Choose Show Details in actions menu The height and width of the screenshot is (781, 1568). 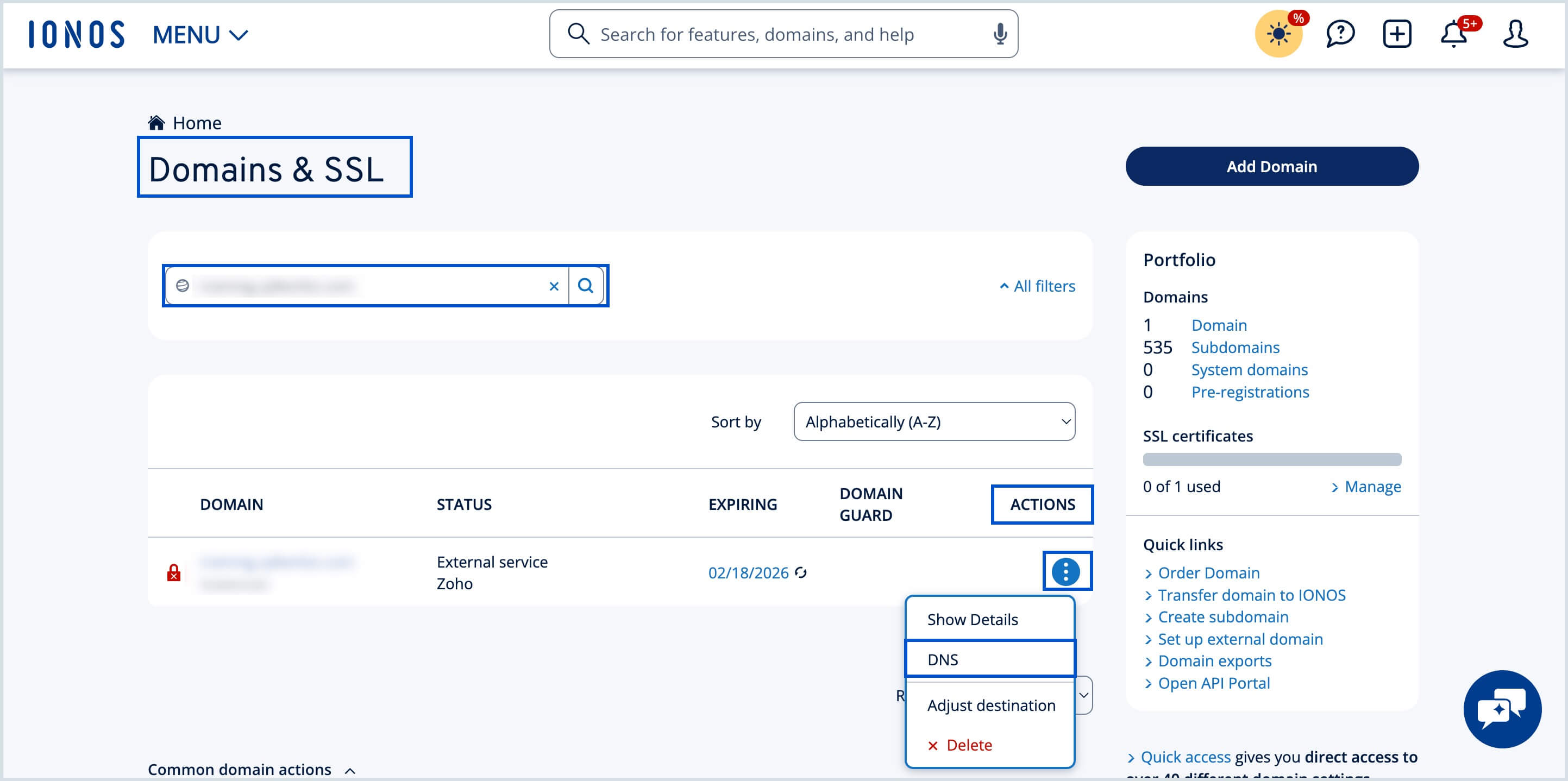point(972,619)
